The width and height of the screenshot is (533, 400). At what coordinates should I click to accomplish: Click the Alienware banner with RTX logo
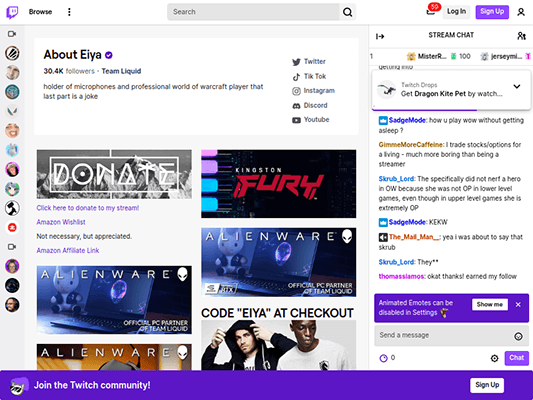pyautogui.click(x=279, y=262)
